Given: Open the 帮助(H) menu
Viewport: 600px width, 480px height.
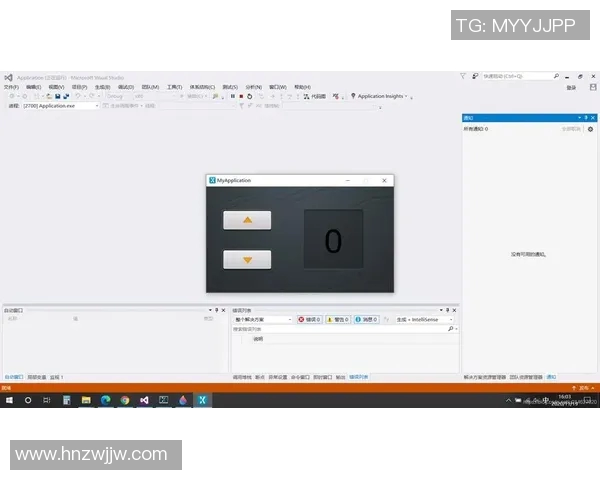Looking at the screenshot, I should 302,87.
